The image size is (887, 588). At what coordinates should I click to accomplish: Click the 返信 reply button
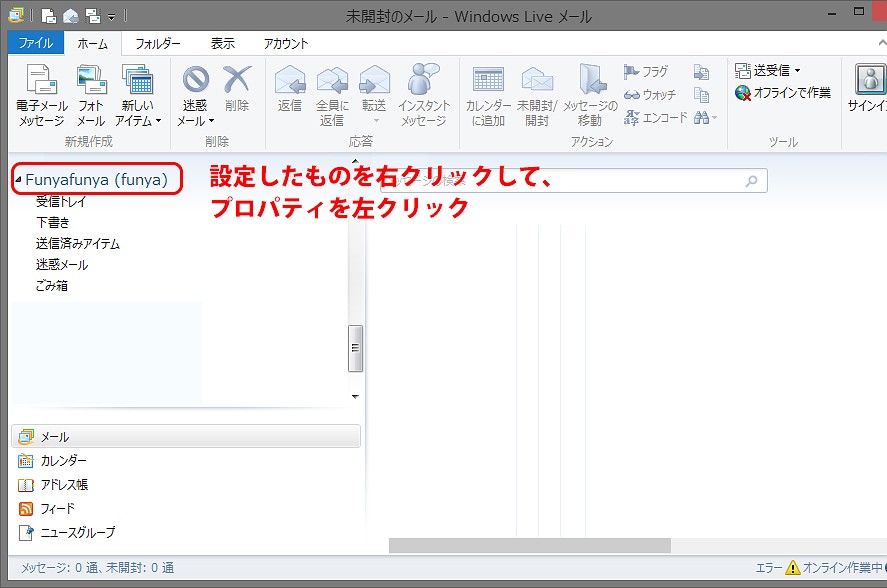point(290,88)
